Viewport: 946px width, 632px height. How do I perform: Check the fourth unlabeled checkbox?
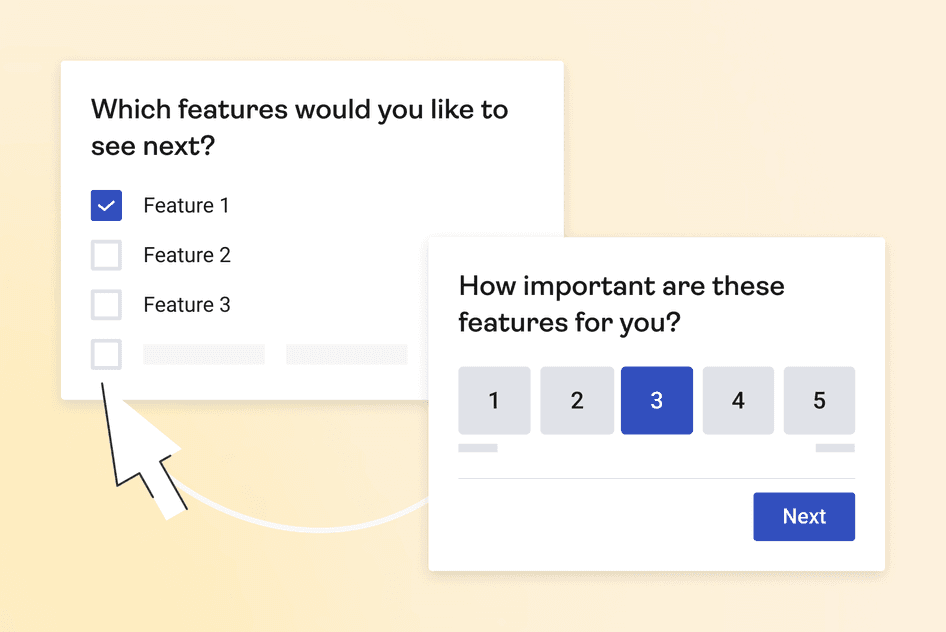point(106,354)
